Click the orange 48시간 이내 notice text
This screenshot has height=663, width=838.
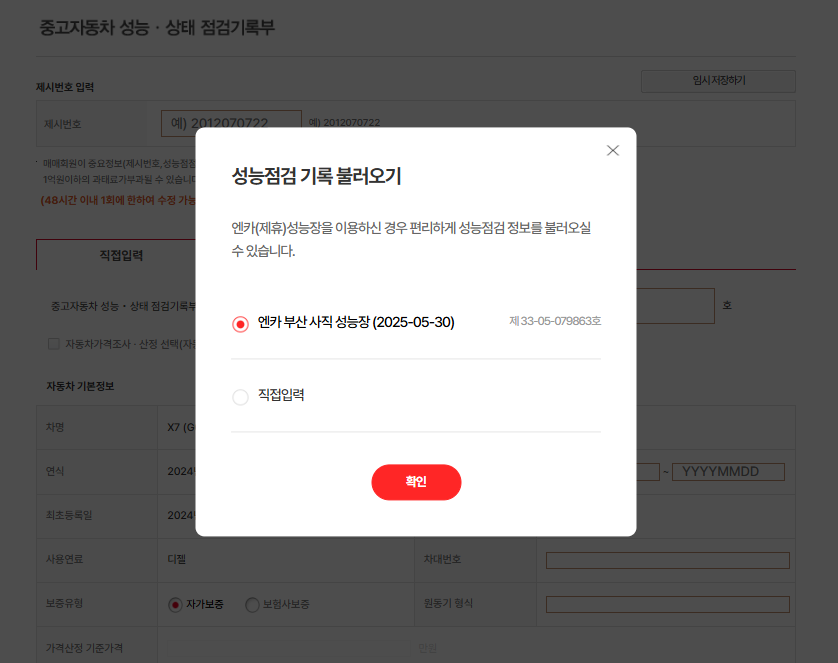point(118,200)
